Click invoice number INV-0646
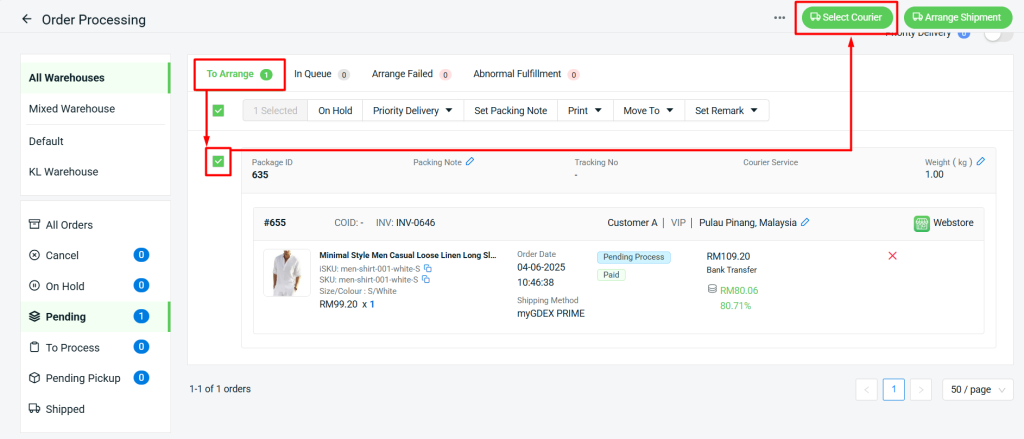This screenshot has width=1024, height=439. [415, 223]
